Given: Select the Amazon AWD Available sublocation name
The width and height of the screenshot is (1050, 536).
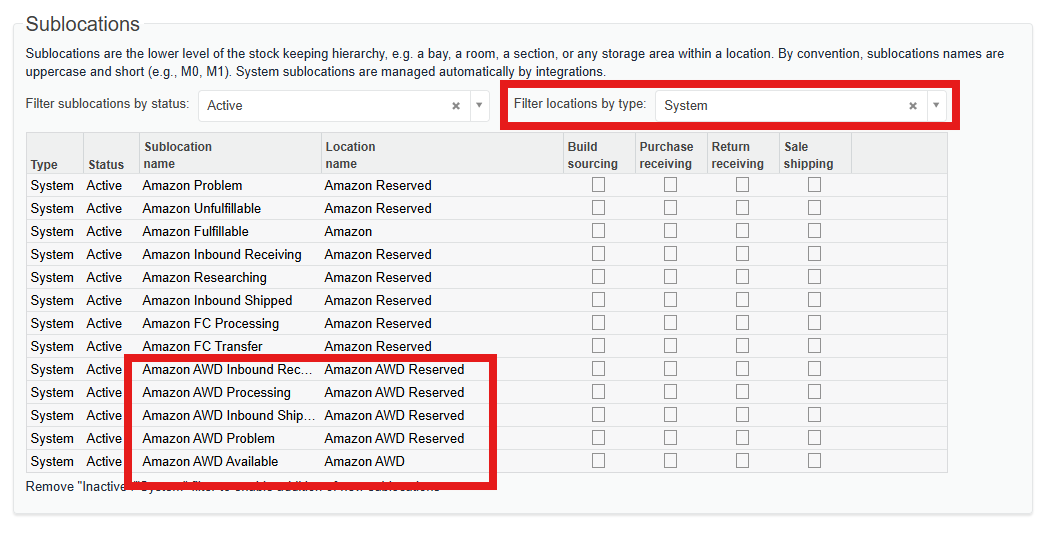Looking at the screenshot, I should (x=210, y=462).
